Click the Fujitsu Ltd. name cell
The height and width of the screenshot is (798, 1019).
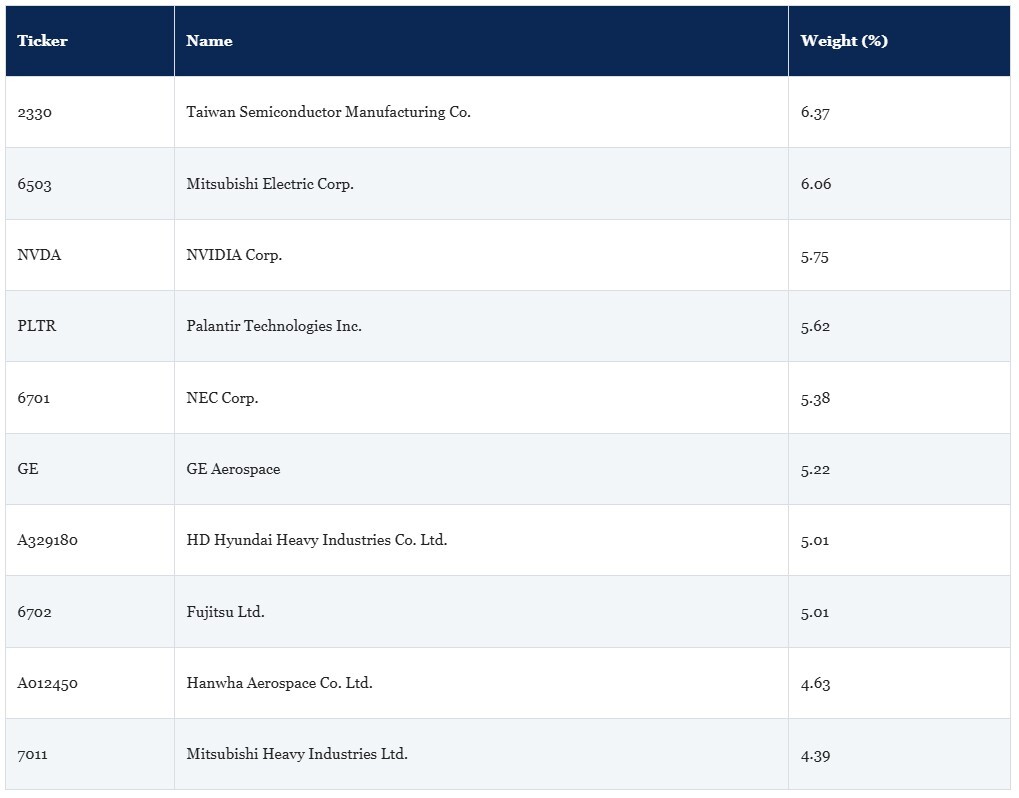[481, 611]
